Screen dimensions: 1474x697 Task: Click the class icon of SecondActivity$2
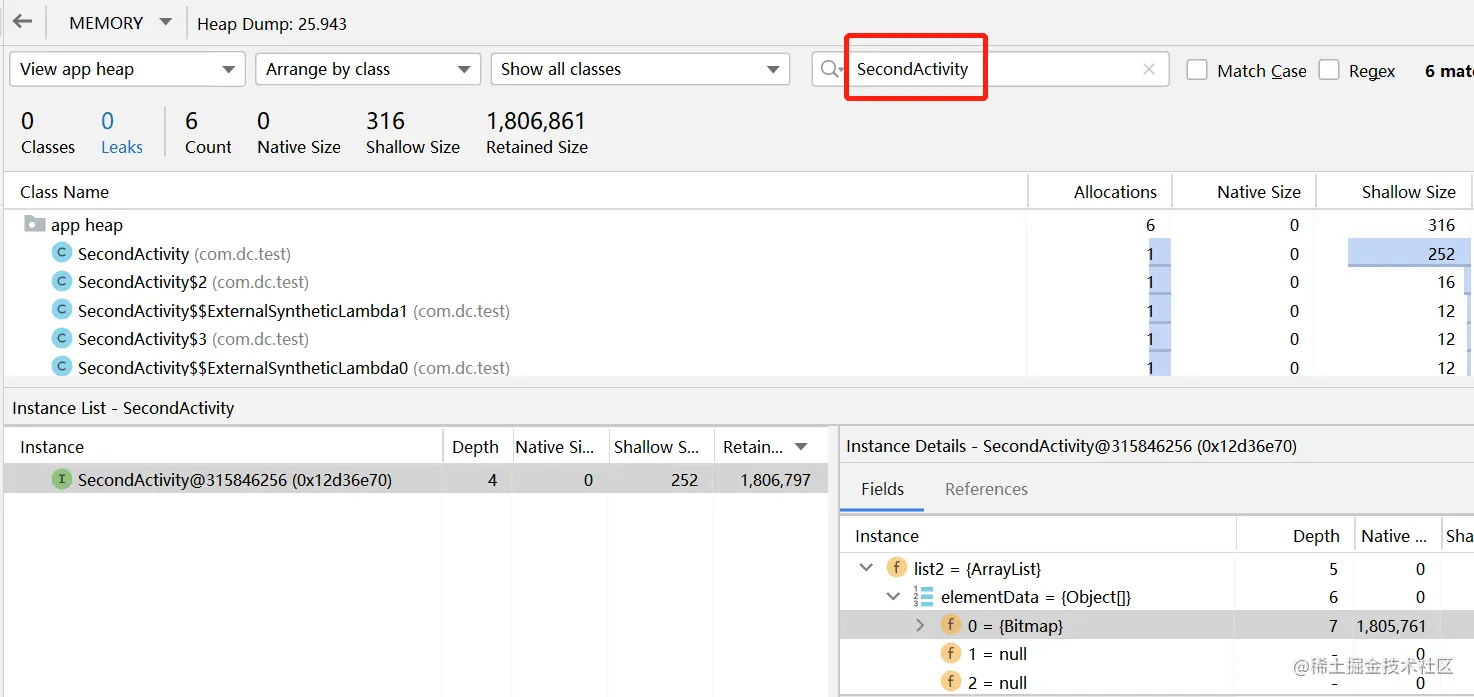click(62, 282)
